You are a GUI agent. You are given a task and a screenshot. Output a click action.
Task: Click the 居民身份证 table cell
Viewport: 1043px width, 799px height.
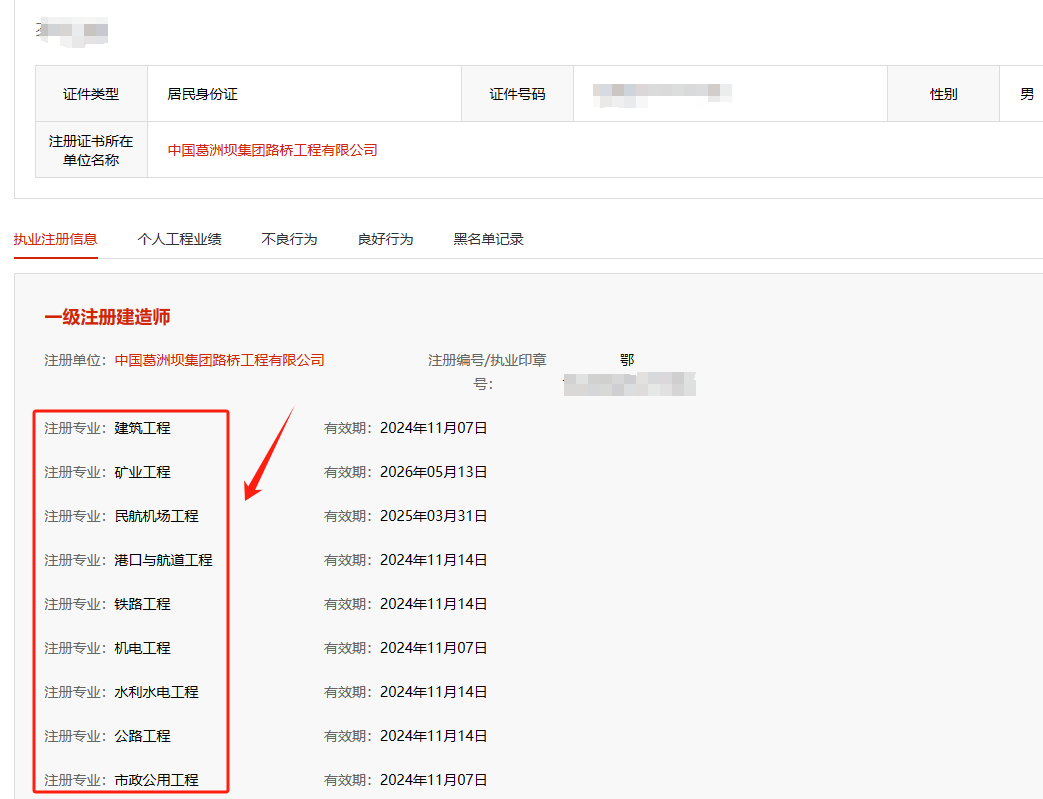[202, 94]
